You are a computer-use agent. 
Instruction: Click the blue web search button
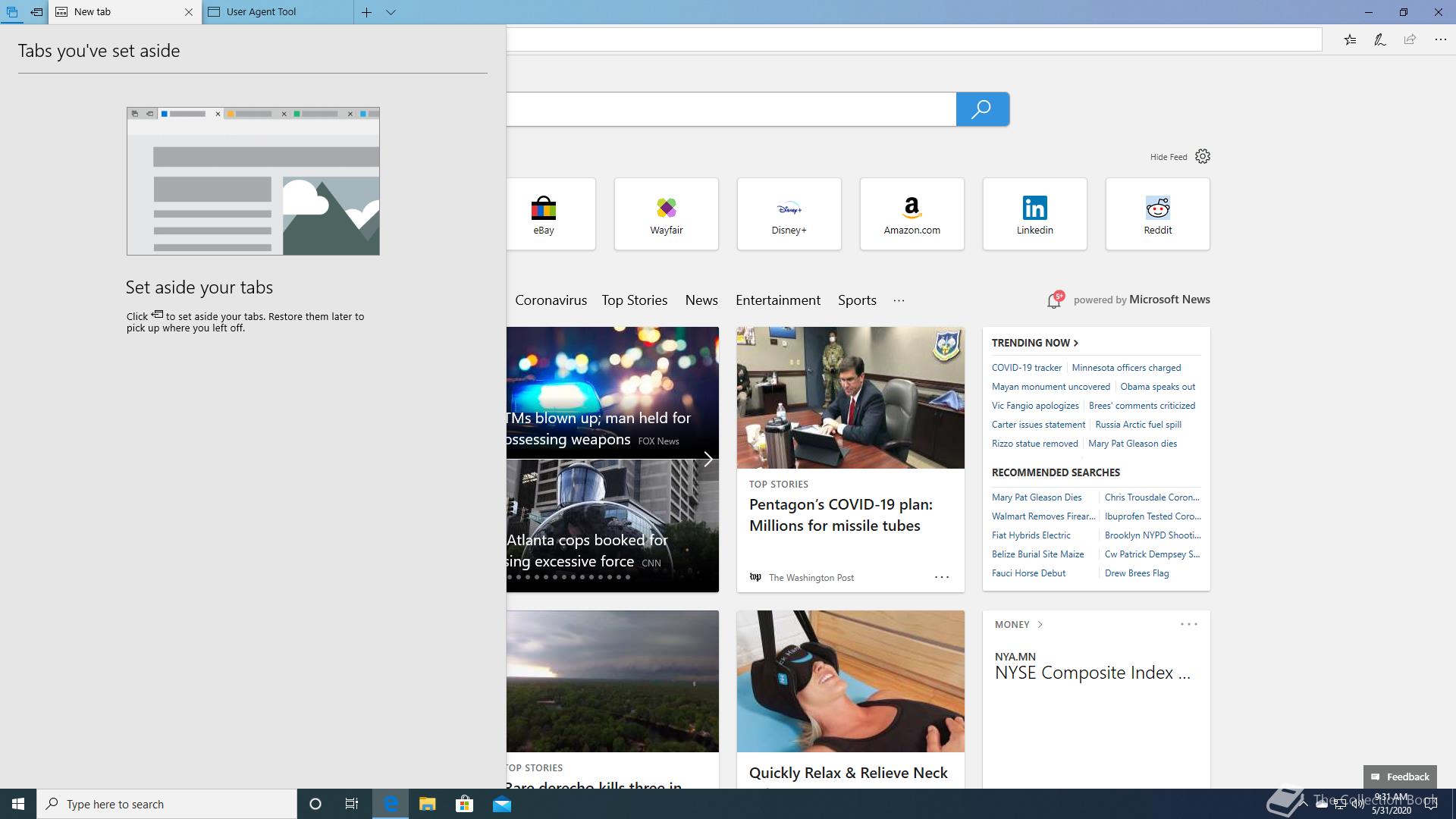(x=983, y=109)
